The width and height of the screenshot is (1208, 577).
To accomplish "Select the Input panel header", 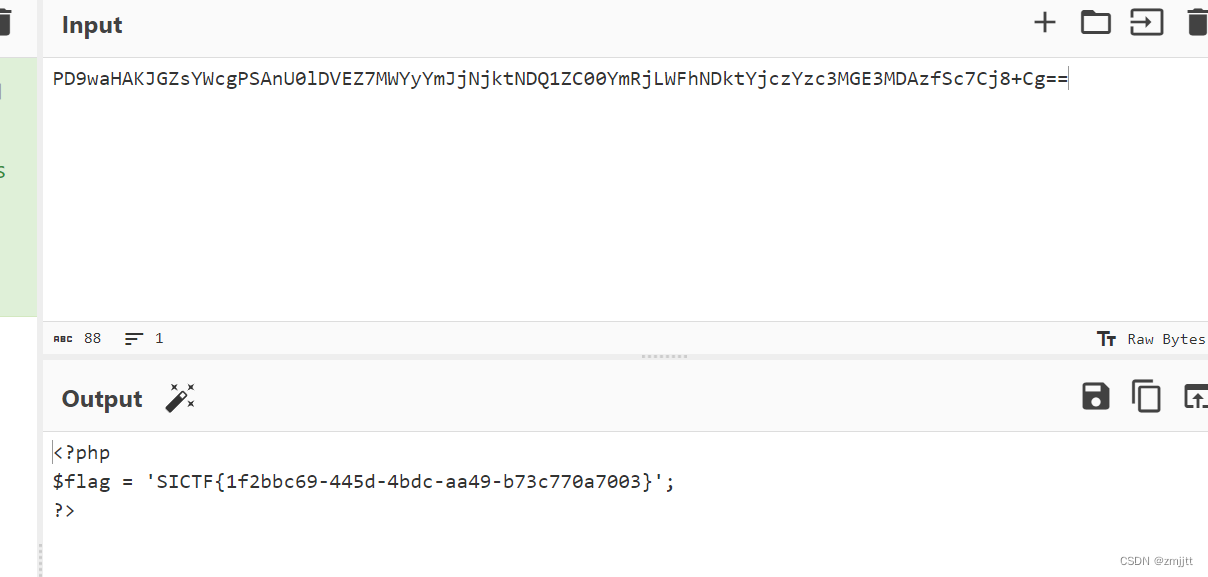I will click(x=91, y=25).
